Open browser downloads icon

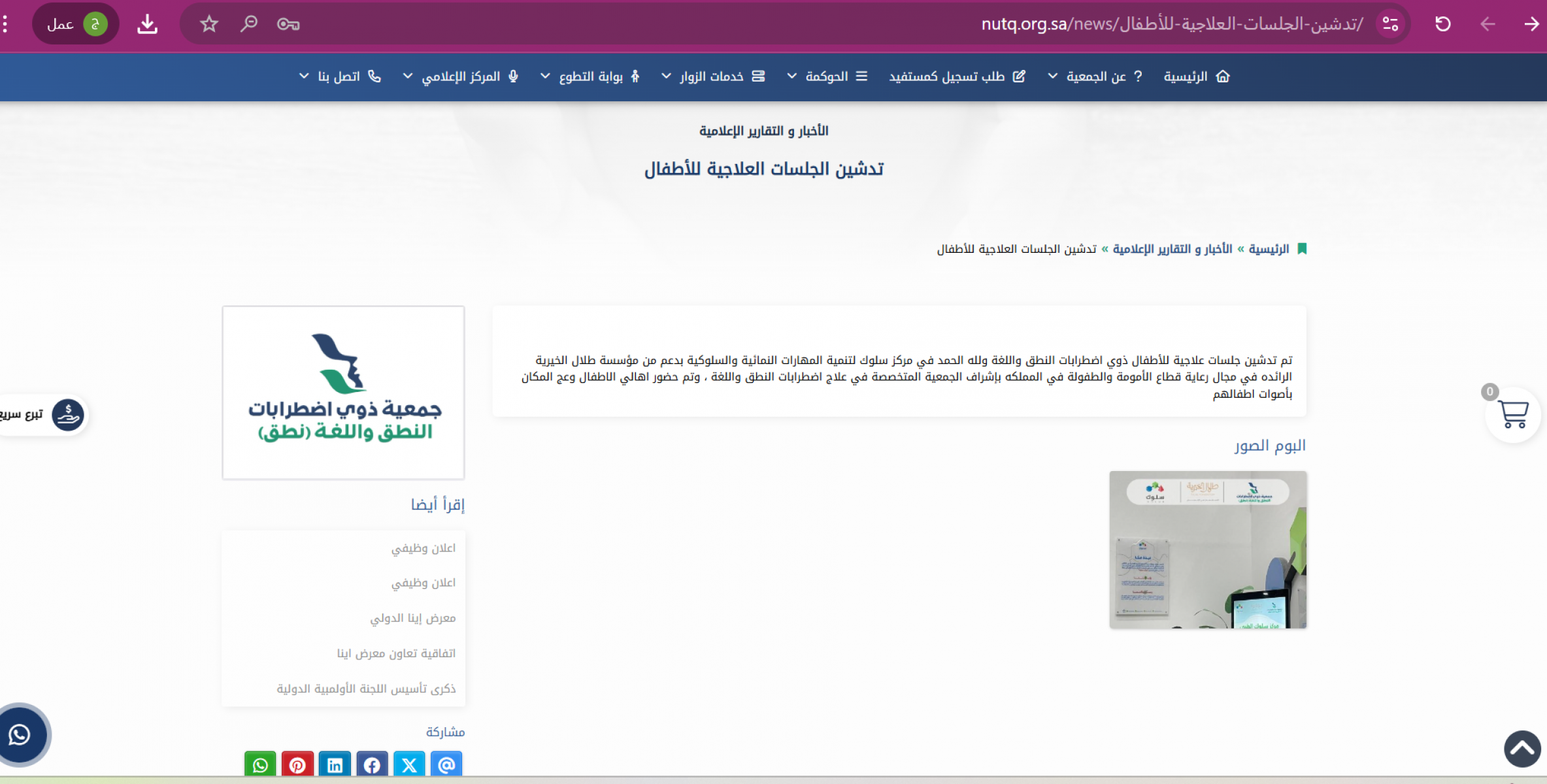coord(148,24)
